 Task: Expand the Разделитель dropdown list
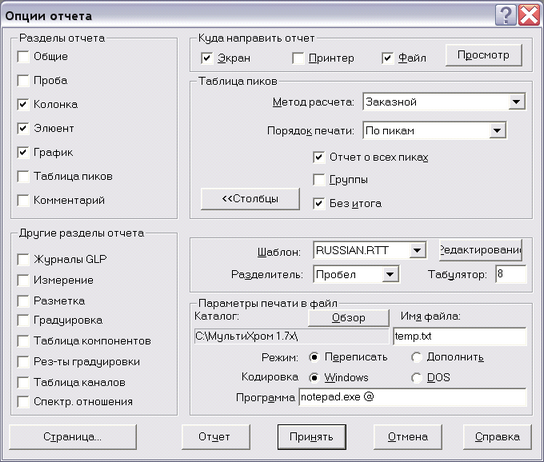390,274
